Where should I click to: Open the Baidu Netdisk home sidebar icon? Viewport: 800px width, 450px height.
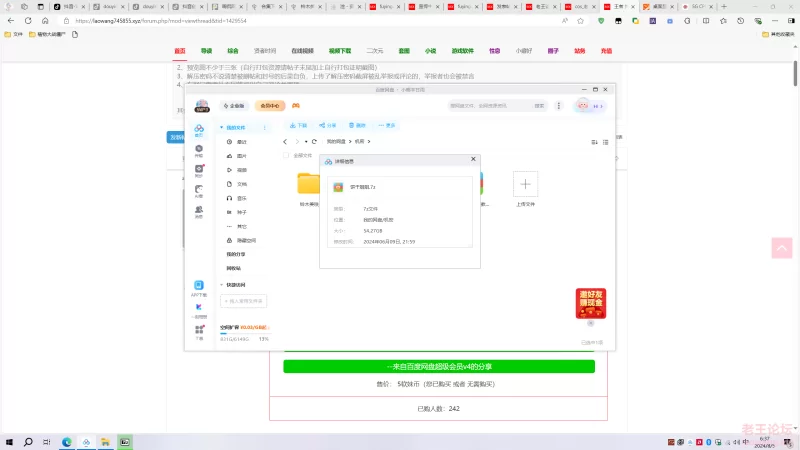click(x=199, y=130)
